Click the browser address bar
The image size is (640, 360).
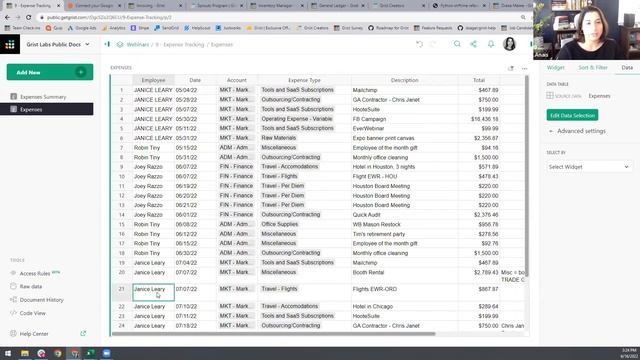pyautogui.click(x=282, y=18)
